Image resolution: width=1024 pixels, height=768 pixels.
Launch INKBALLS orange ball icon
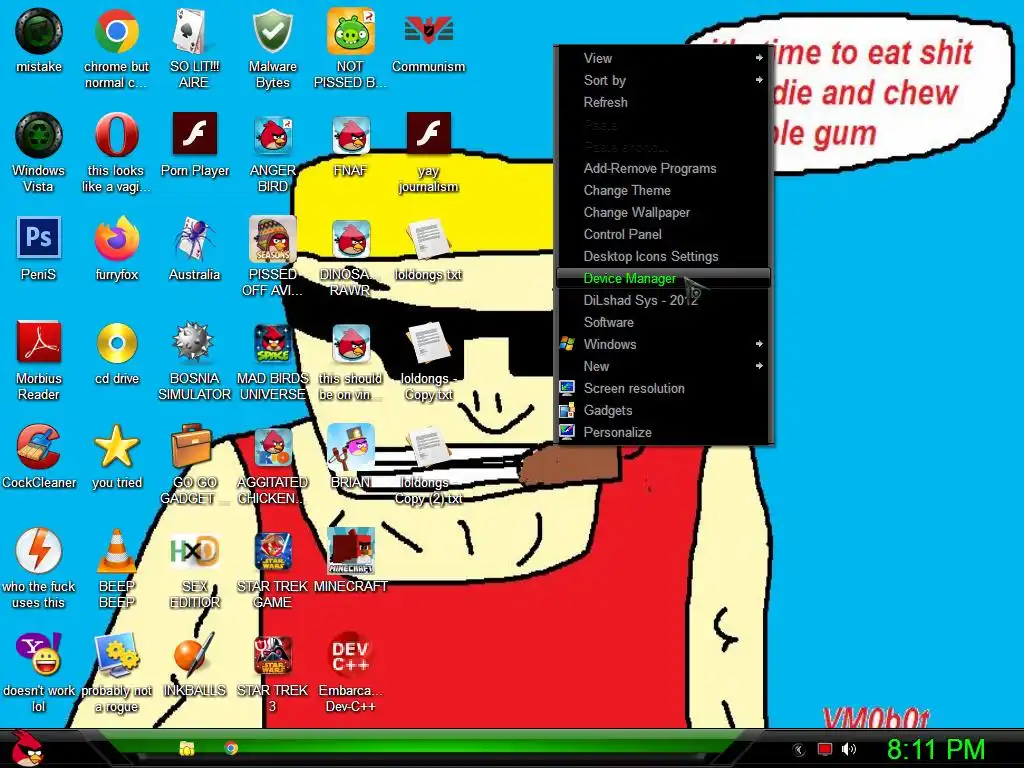pyautogui.click(x=194, y=654)
